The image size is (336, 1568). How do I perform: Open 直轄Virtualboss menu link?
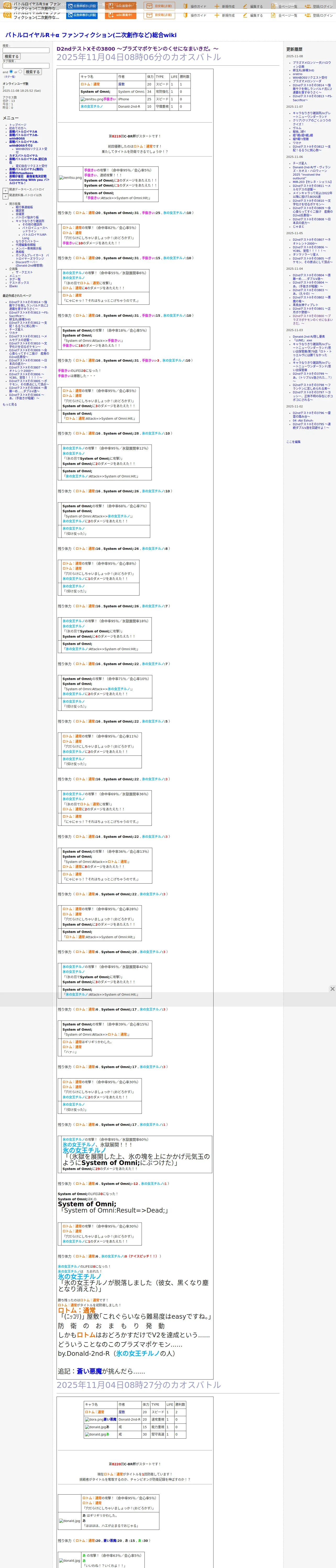click(x=21, y=173)
